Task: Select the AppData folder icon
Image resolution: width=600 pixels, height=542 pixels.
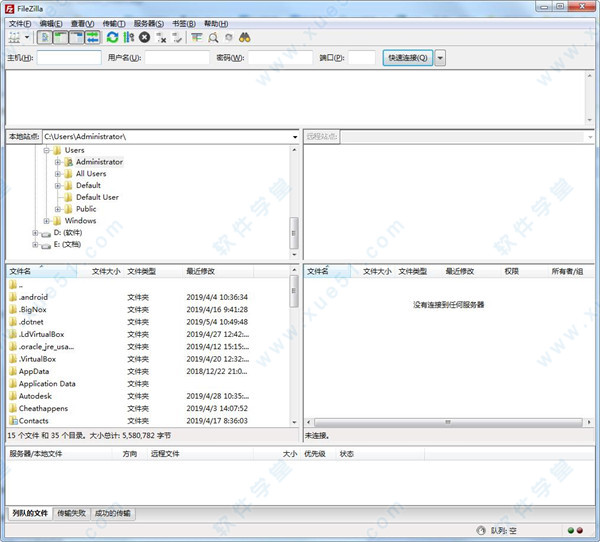Action: (x=13, y=371)
